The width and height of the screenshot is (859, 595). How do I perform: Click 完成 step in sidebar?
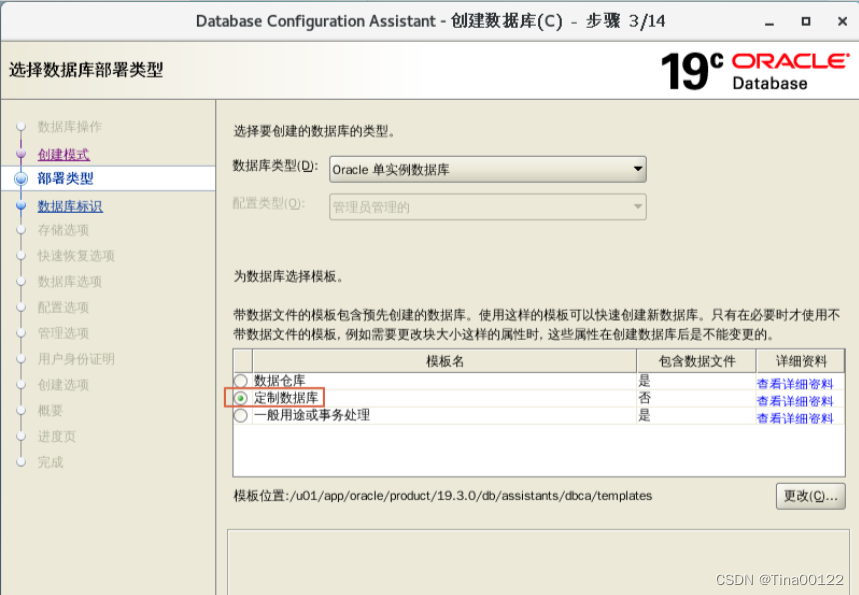coord(50,462)
